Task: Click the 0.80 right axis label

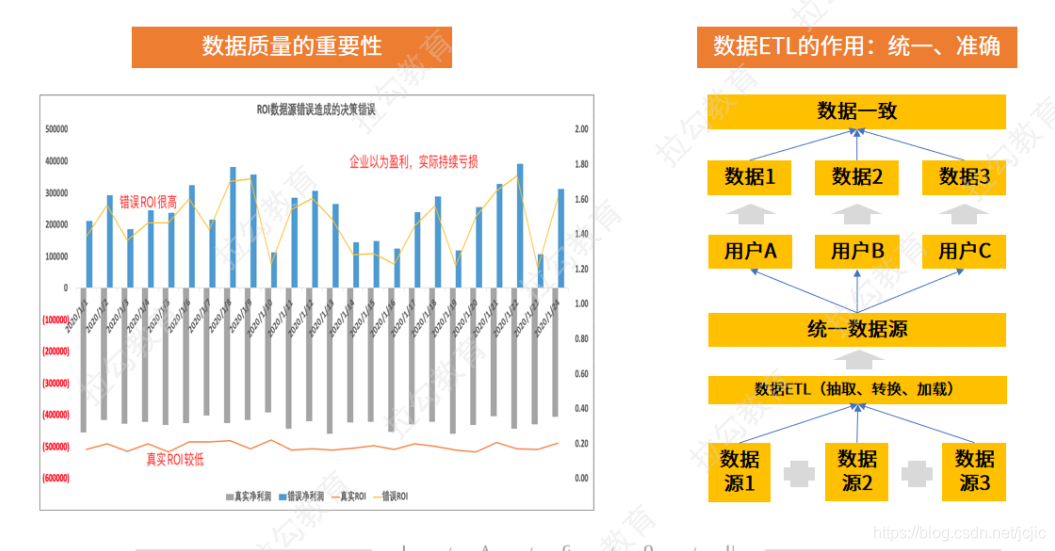Action: click(x=581, y=339)
